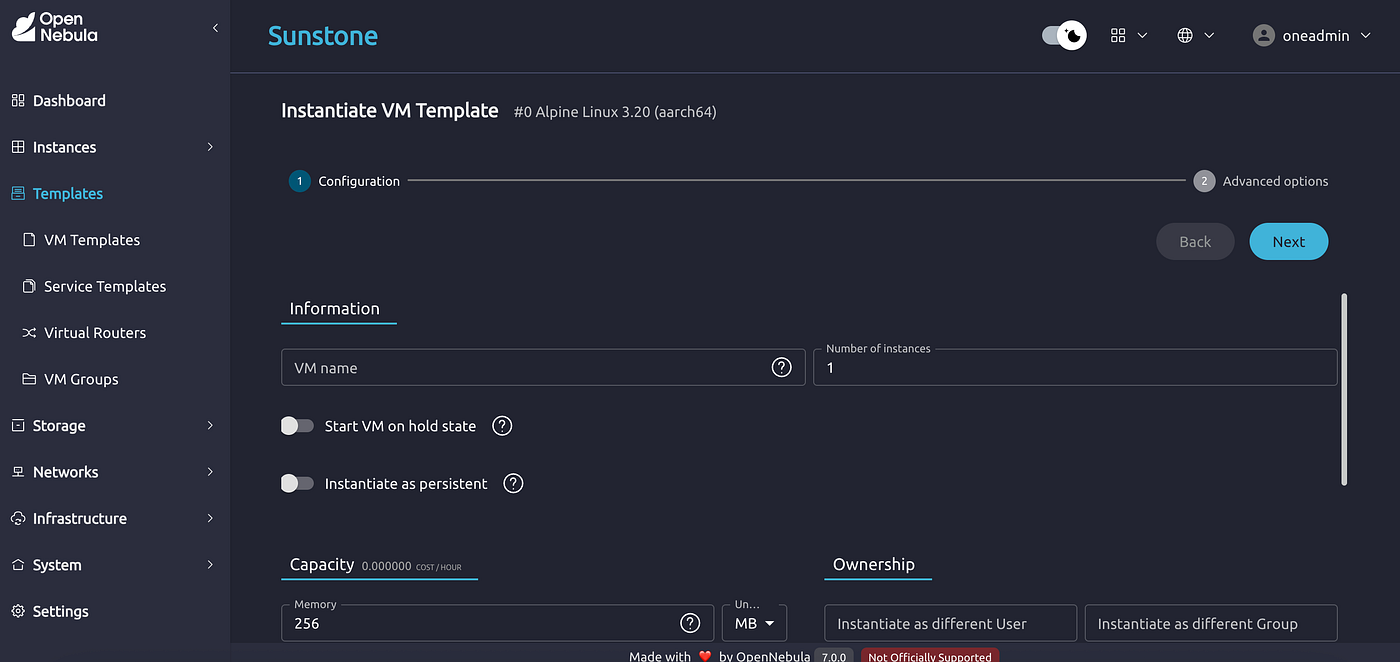Click the Infrastructure cloud icon
The width and height of the screenshot is (1400, 662).
(x=17, y=519)
